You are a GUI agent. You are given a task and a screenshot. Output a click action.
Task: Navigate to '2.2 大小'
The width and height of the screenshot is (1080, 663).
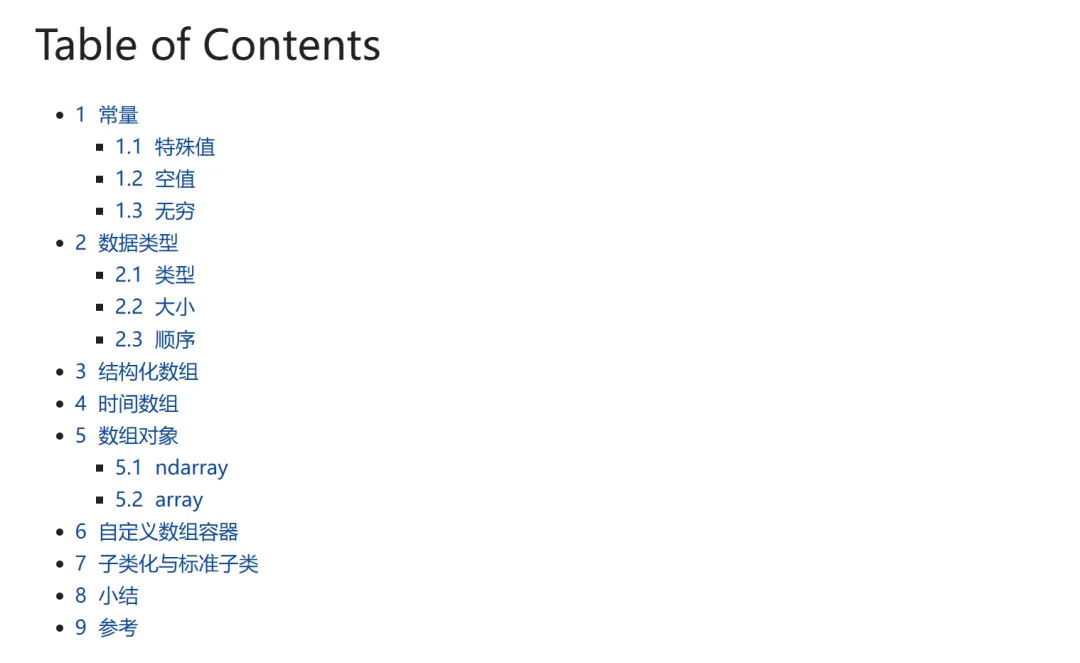click(x=155, y=307)
